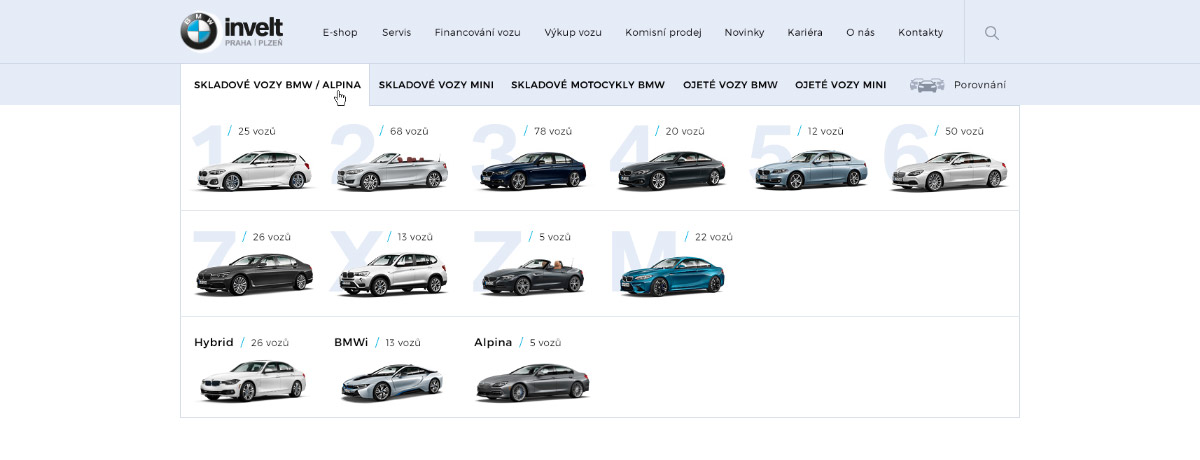This screenshot has height=460, width=1200.
Task: Click '12 vozů' count text
Action: pos(826,131)
